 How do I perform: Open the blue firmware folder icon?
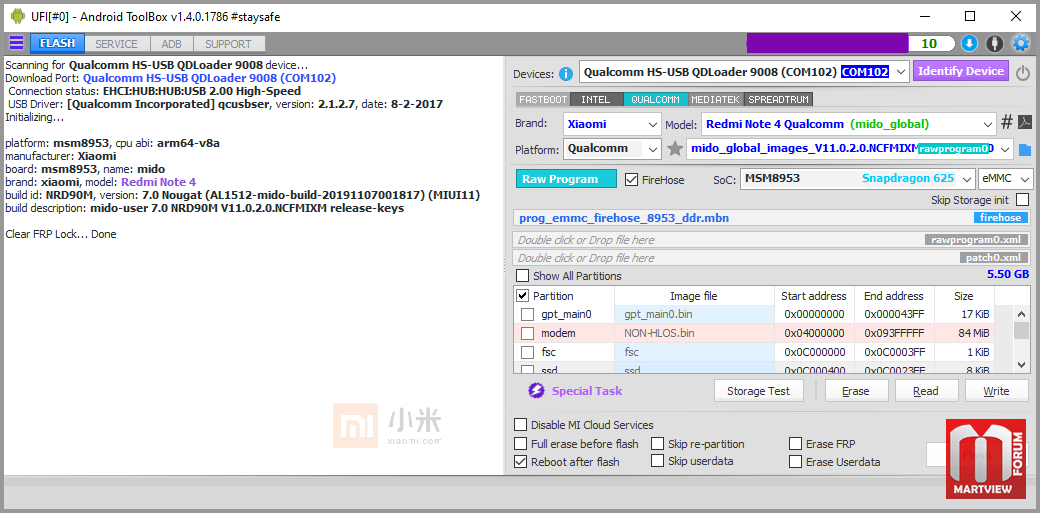pos(1025,150)
